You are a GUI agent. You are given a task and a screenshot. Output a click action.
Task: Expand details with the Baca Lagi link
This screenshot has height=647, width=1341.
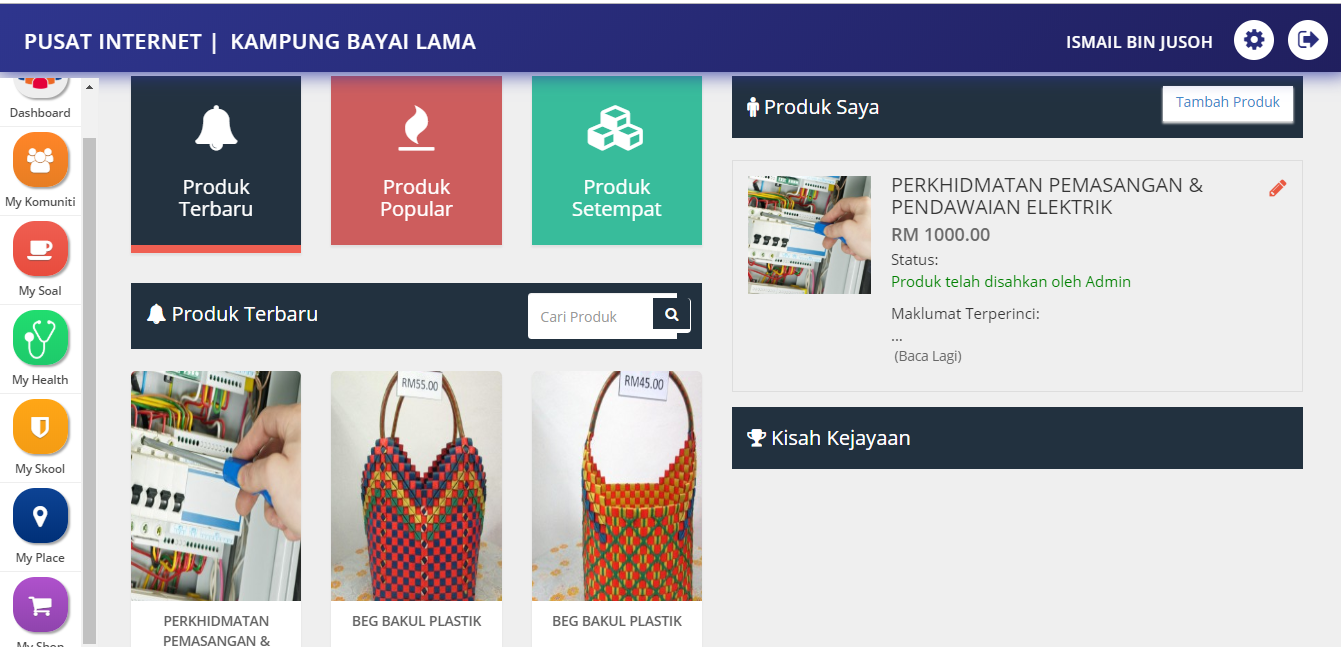[928, 356]
